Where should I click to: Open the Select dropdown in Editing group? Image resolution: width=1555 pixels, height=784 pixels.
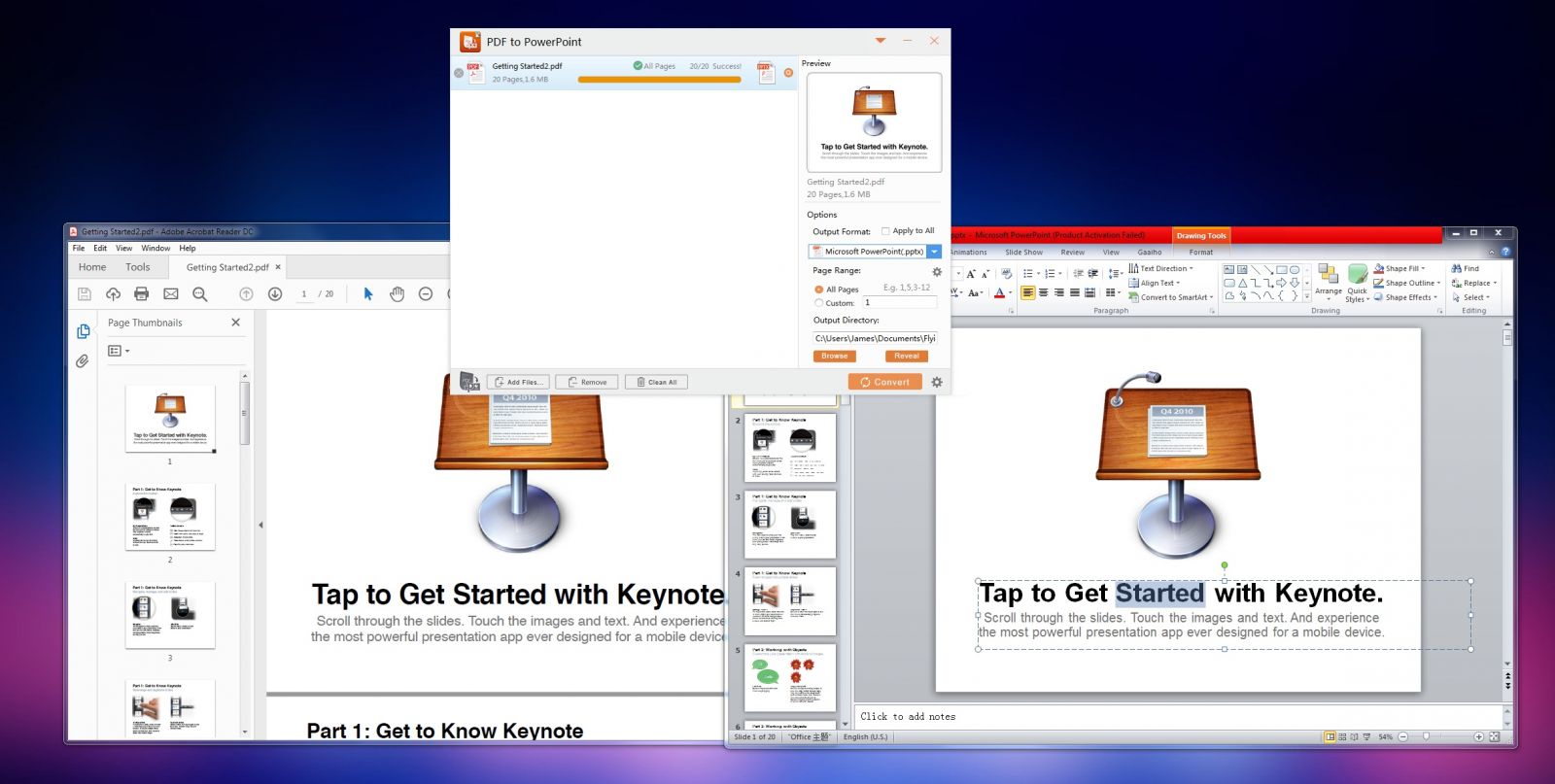[x=1471, y=297]
